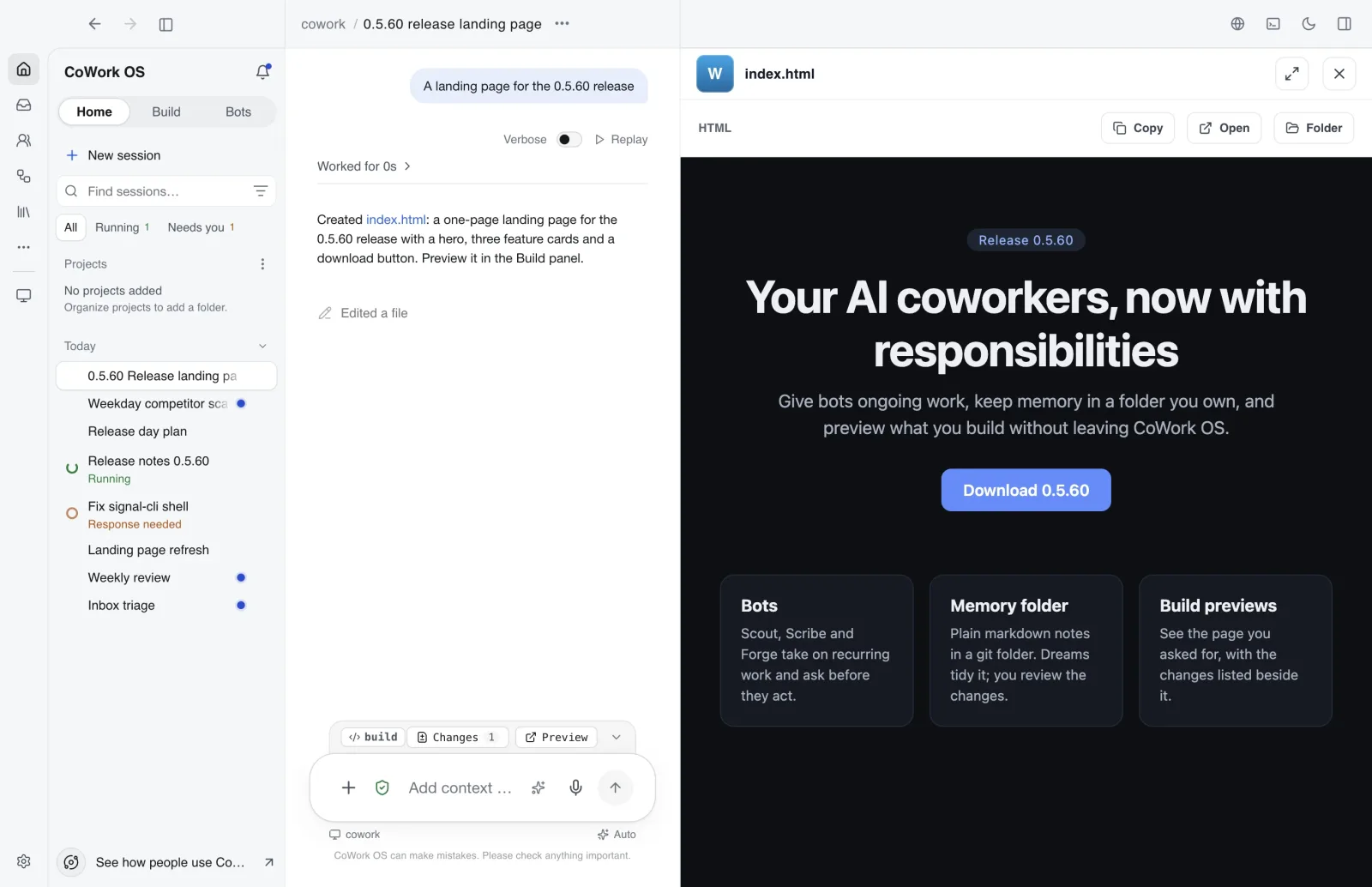Open the Projects three-dot menu
The width and height of the screenshot is (1372, 887).
262,264
